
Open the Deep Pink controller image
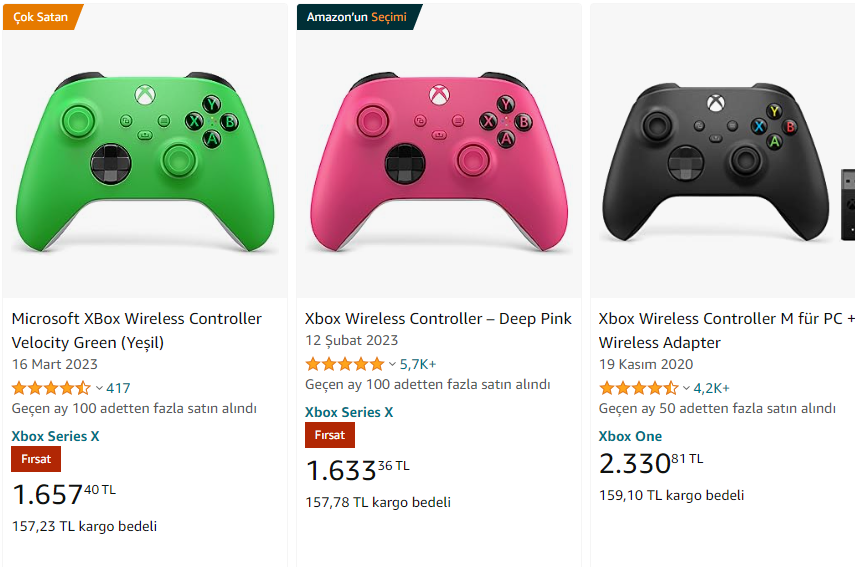[438, 157]
